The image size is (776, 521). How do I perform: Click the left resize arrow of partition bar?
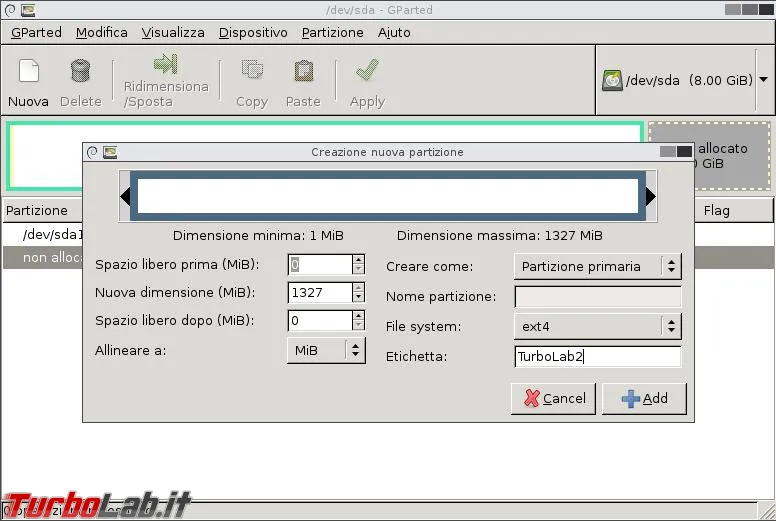(125, 196)
